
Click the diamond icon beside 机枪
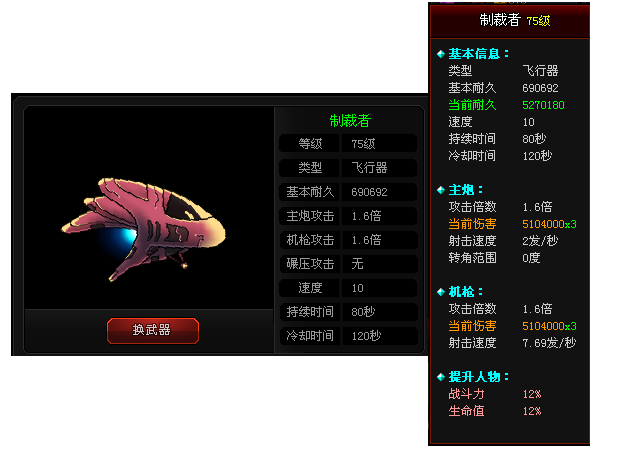[x=441, y=292]
